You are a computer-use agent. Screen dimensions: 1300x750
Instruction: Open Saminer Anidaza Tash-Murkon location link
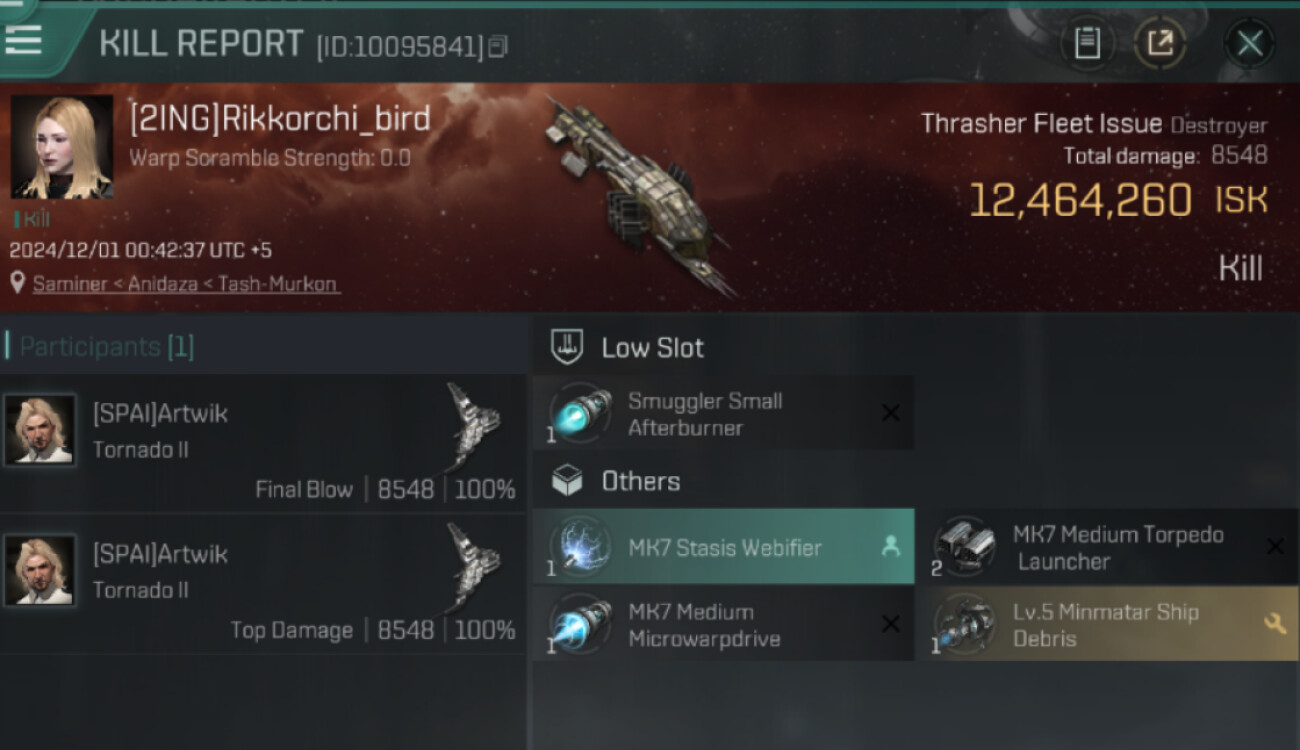(x=186, y=284)
